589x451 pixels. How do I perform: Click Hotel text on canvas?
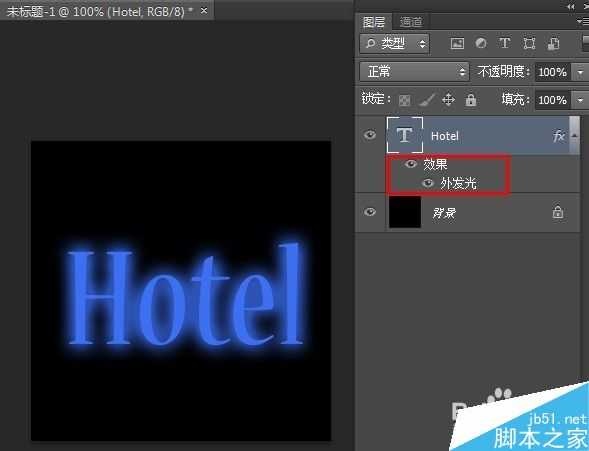point(185,295)
